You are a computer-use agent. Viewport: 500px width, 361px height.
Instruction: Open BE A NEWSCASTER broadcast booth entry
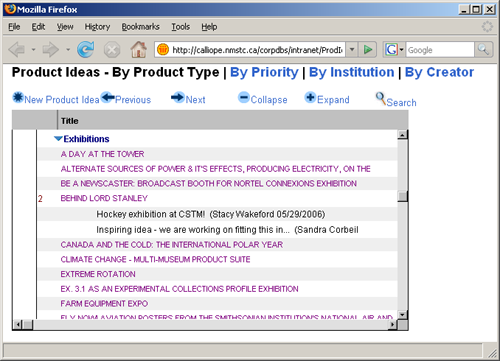[209, 184]
